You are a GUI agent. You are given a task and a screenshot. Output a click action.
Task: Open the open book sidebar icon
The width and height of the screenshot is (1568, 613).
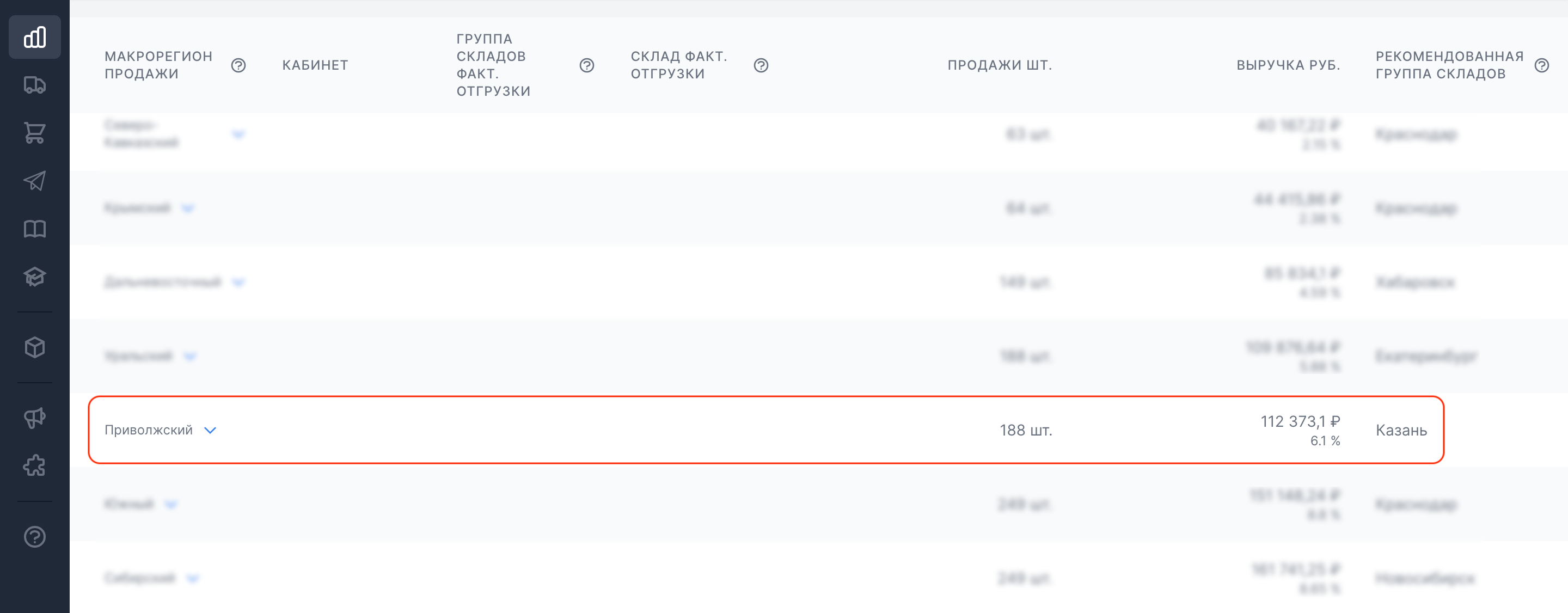(x=35, y=229)
